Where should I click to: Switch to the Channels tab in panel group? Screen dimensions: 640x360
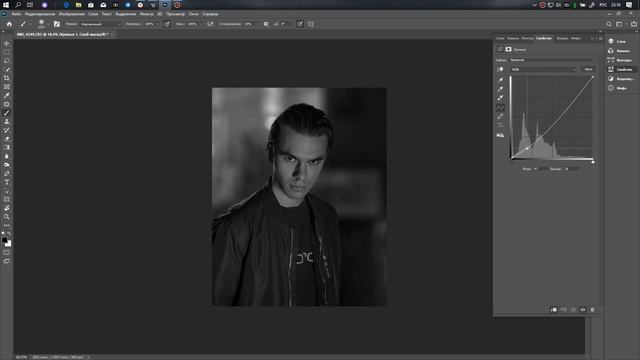[x=513, y=38]
